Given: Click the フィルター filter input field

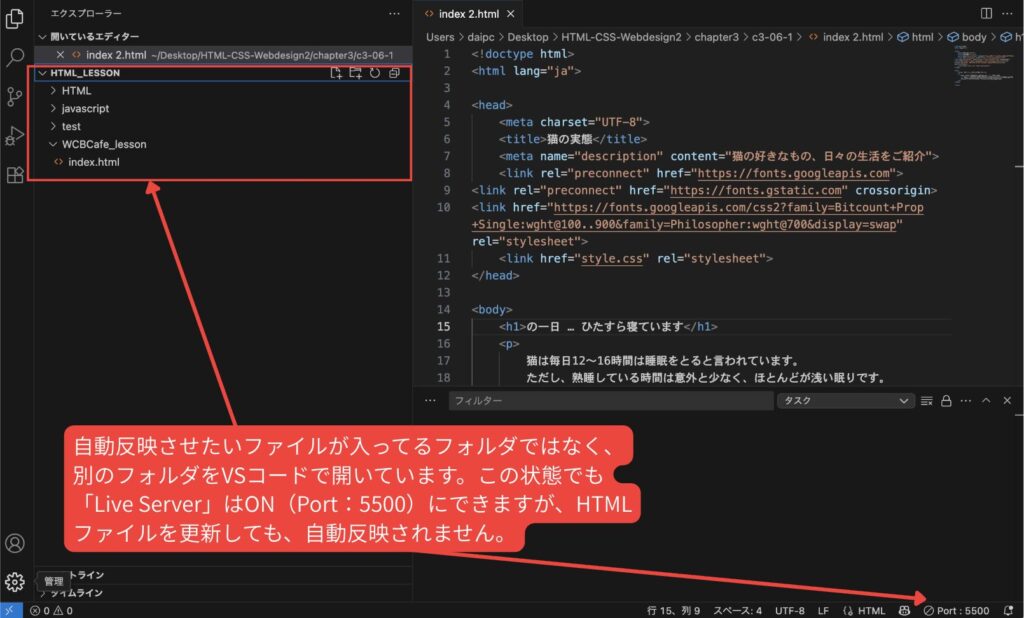Looking at the screenshot, I should [x=608, y=400].
